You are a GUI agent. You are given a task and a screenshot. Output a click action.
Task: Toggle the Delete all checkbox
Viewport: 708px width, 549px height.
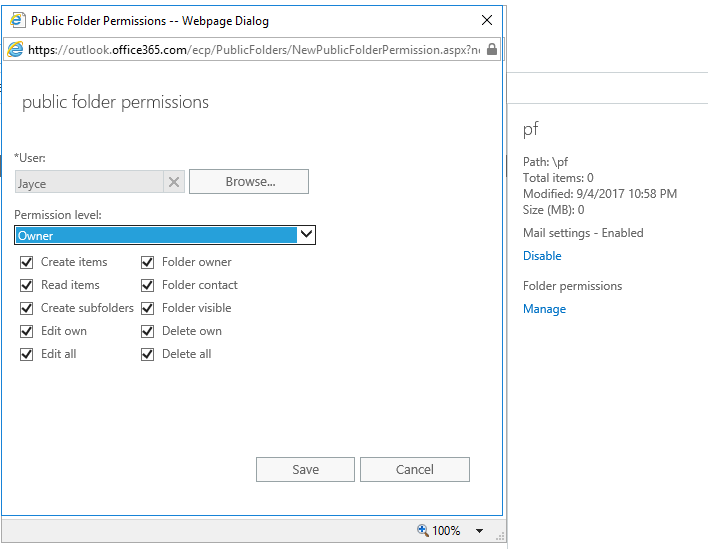tap(148, 354)
